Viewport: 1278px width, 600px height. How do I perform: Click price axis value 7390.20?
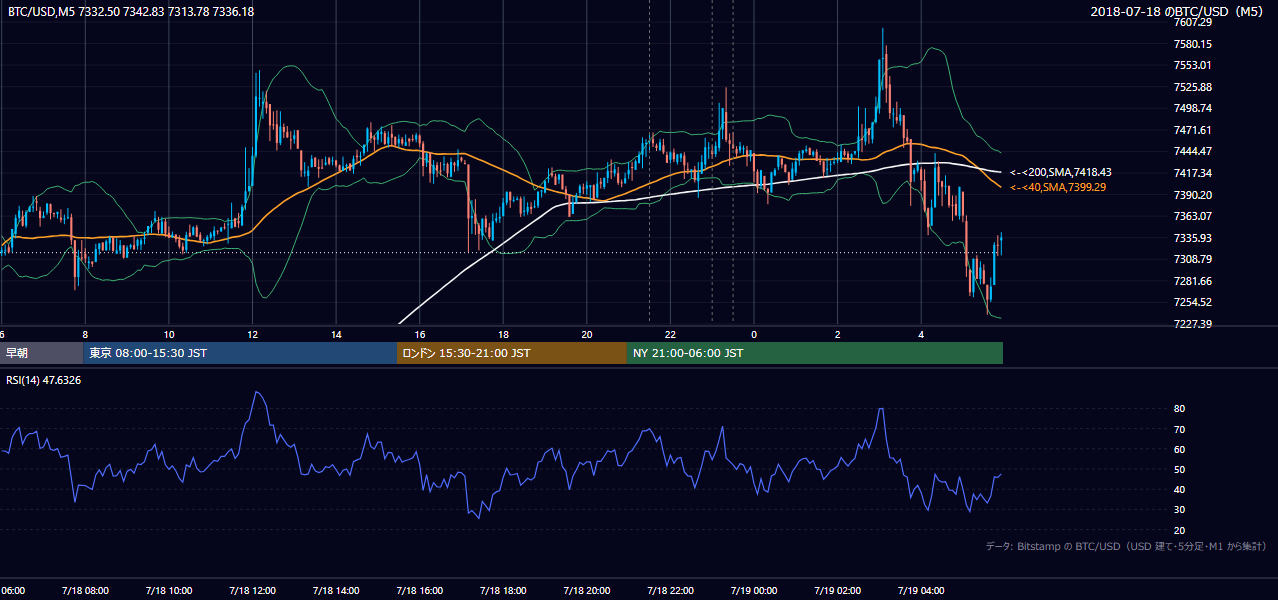tap(1193, 195)
